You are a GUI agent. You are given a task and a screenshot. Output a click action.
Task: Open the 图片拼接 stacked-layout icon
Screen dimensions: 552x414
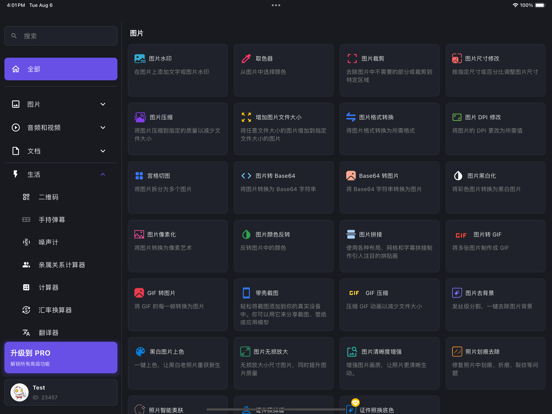click(x=351, y=234)
